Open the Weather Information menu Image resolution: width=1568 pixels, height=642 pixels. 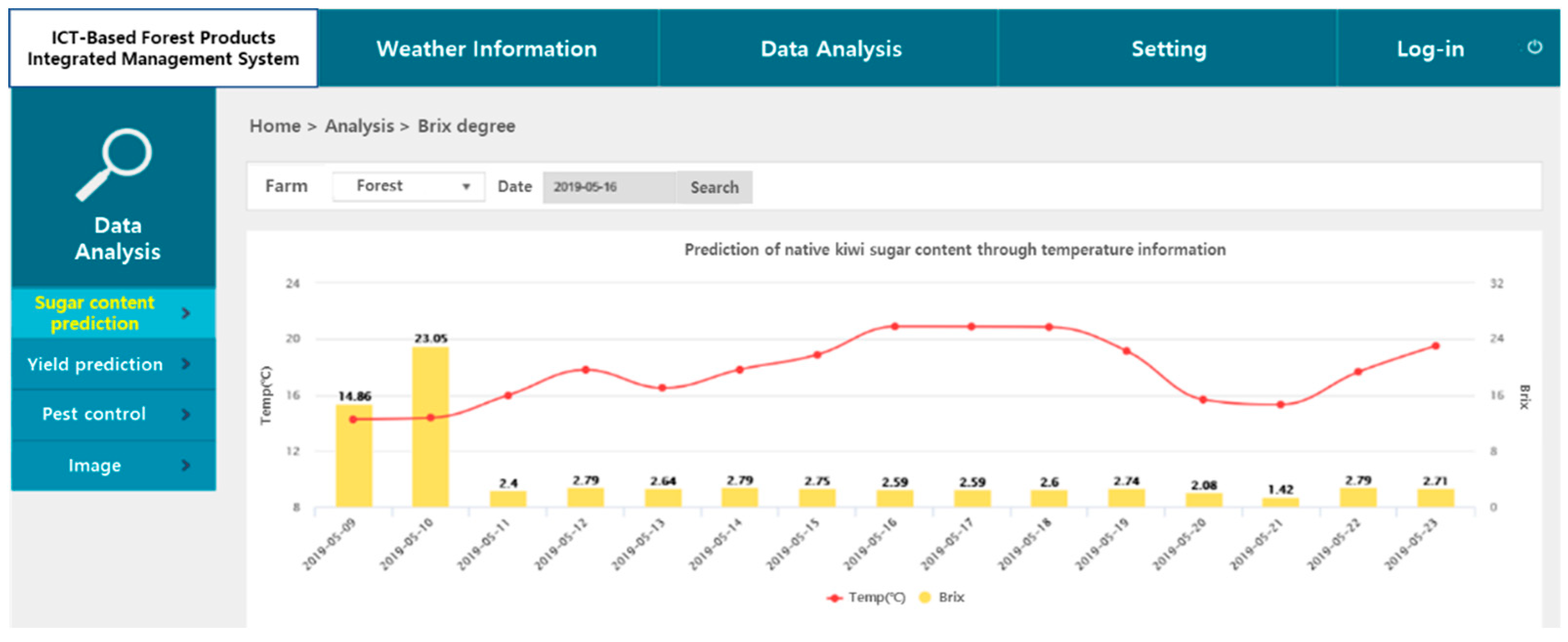coord(487,49)
